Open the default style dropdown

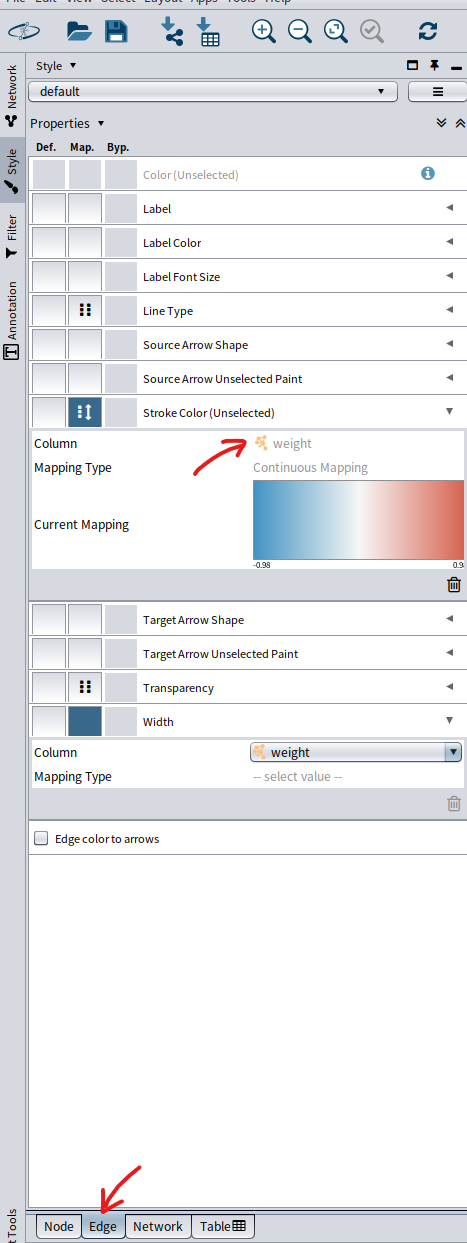[x=213, y=91]
